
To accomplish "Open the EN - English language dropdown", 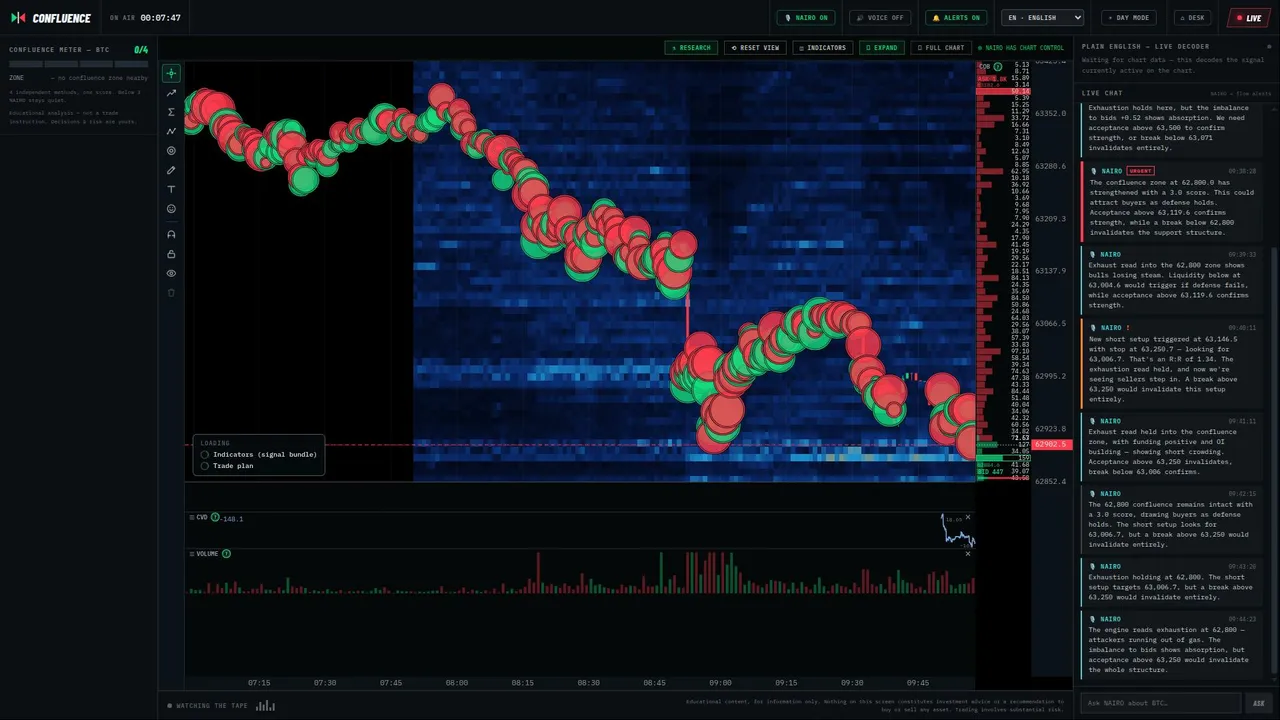I will [1043, 18].
